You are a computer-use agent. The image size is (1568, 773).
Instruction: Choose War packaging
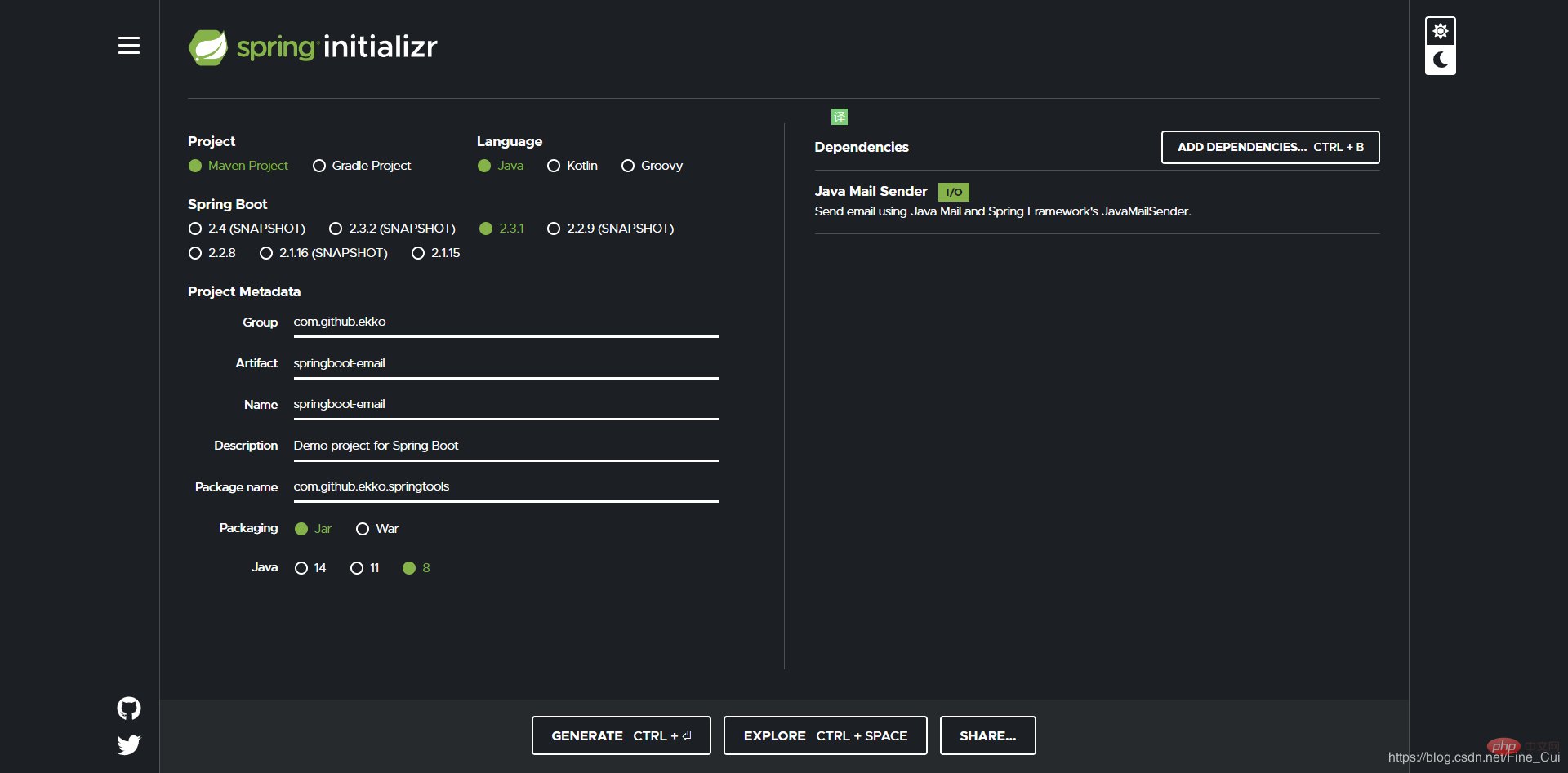click(377, 529)
